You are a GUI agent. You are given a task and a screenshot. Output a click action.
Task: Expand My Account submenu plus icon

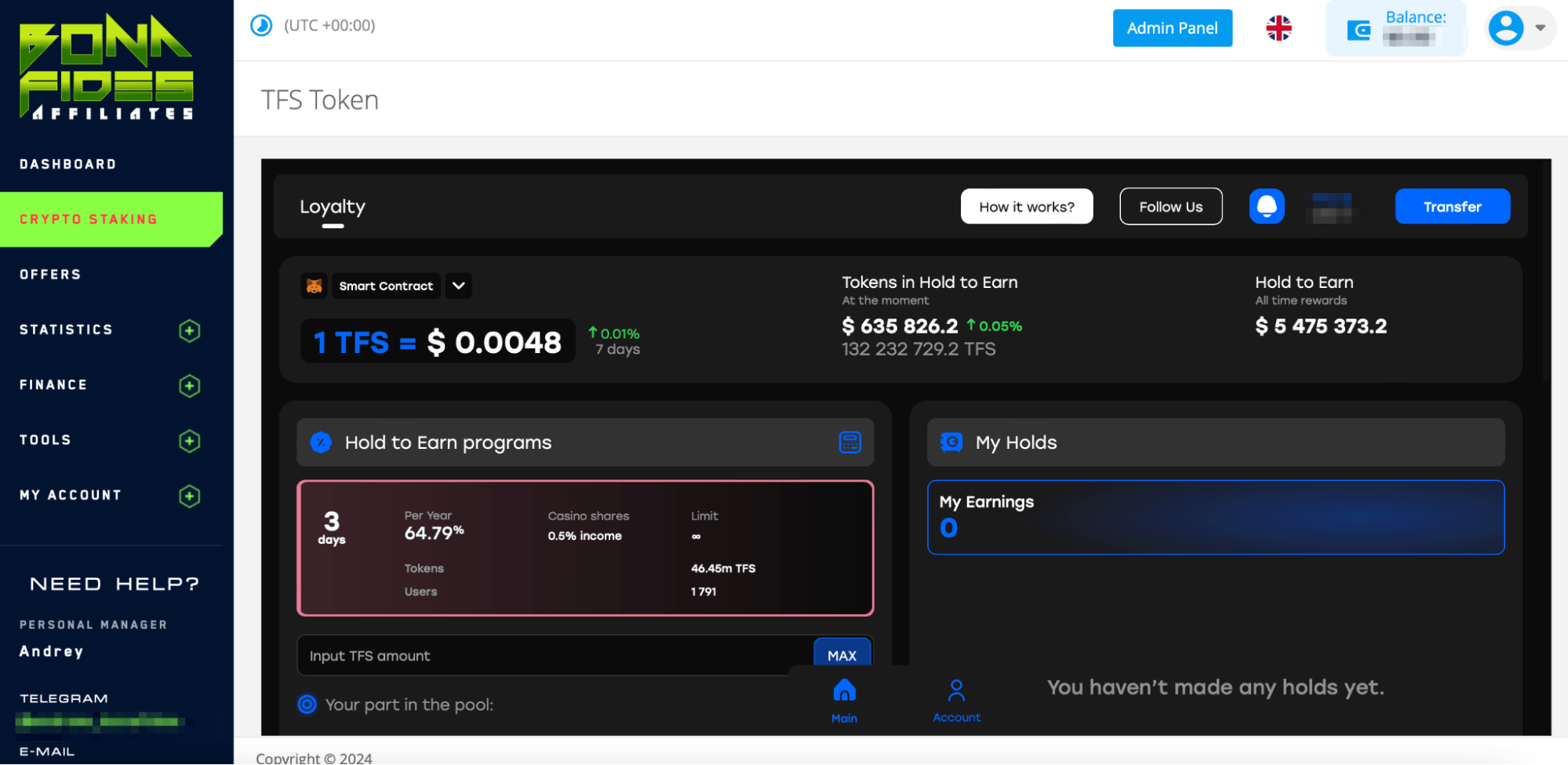pos(189,496)
